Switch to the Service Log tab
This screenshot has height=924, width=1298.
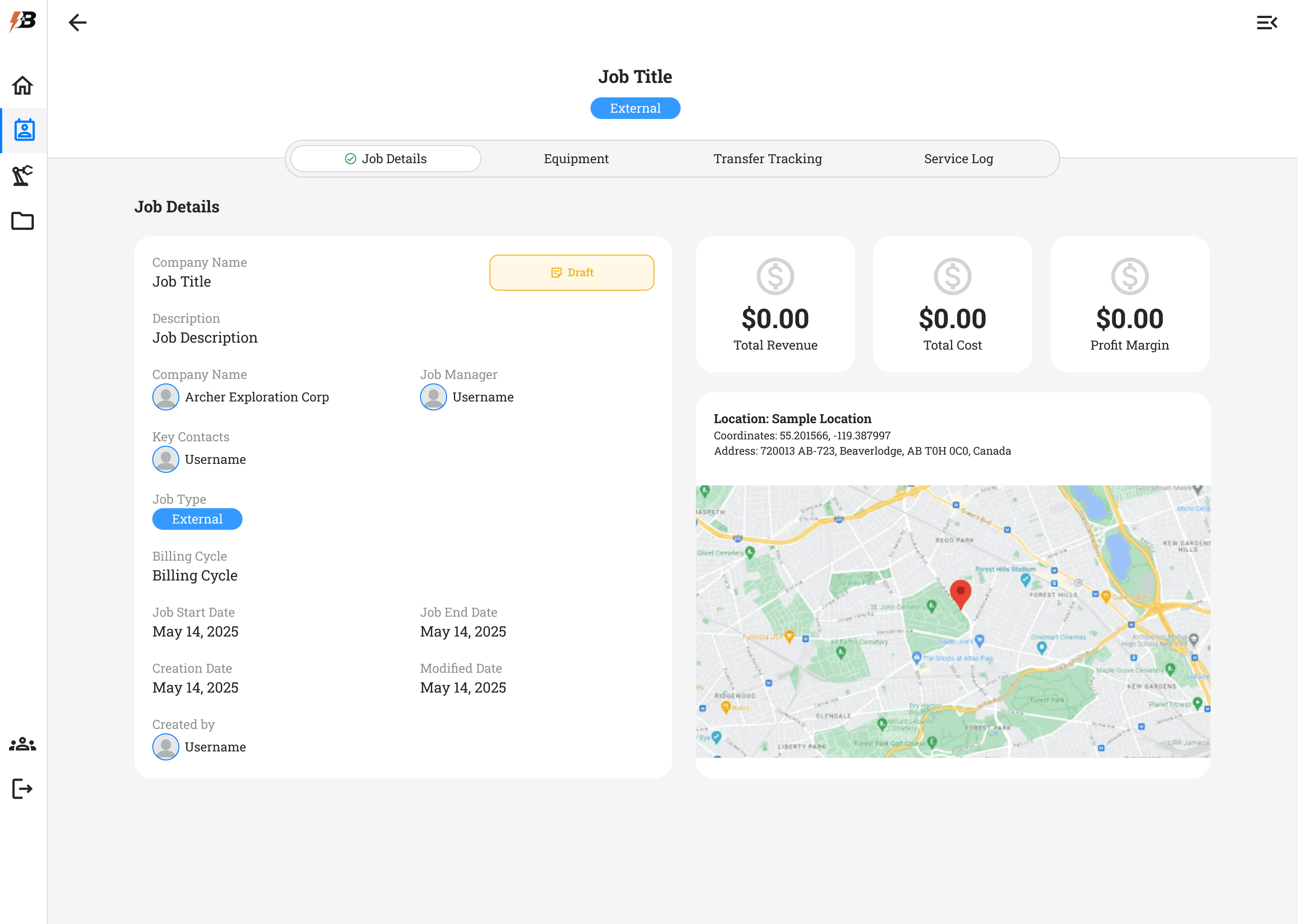click(x=959, y=159)
